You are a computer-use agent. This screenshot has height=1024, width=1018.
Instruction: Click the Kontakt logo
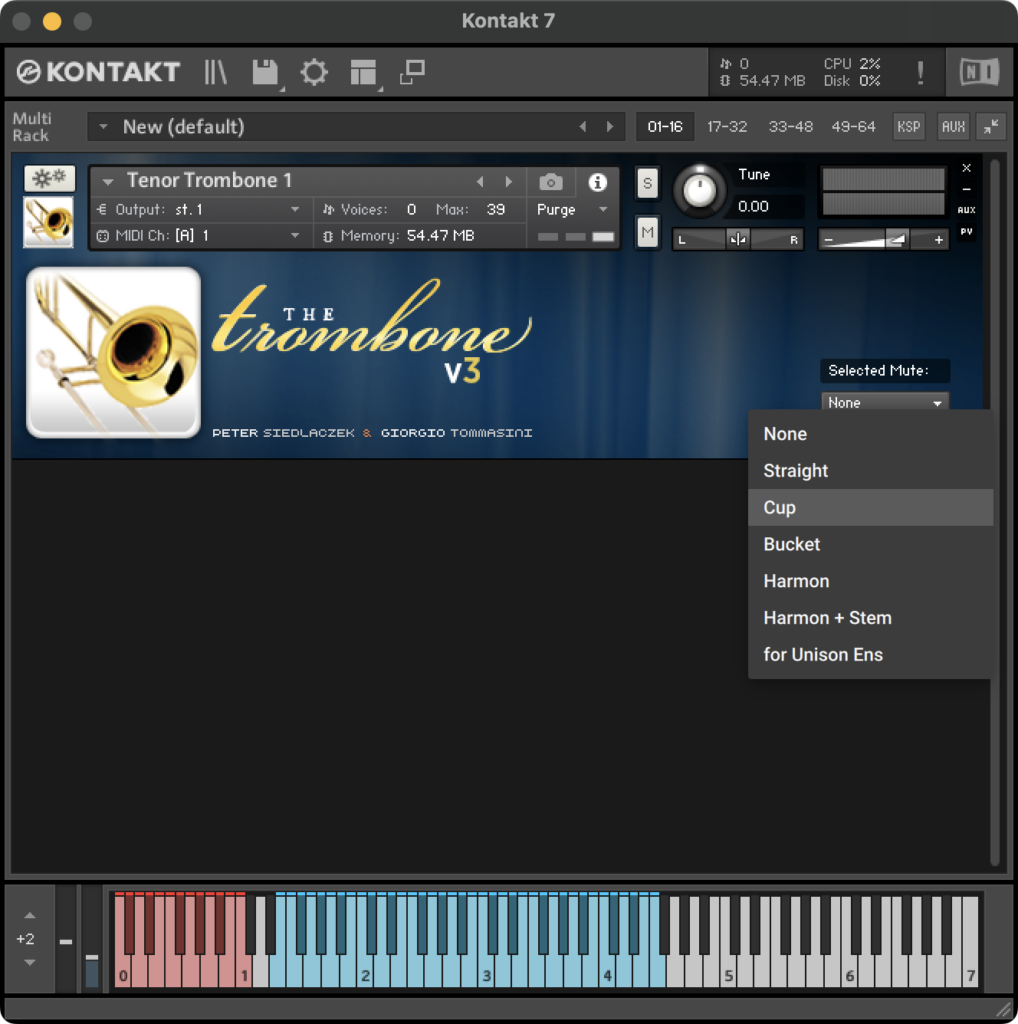(x=98, y=72)
